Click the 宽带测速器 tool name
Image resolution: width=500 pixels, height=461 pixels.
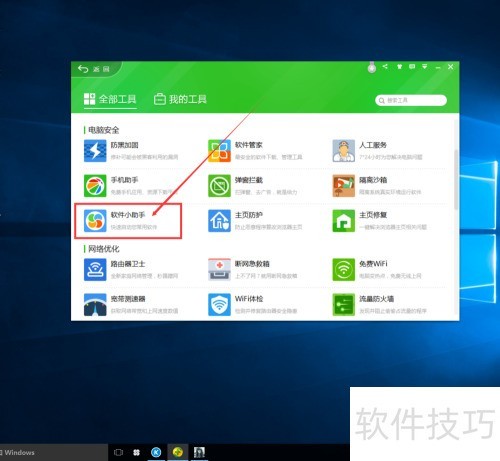(x=128, y=299)
